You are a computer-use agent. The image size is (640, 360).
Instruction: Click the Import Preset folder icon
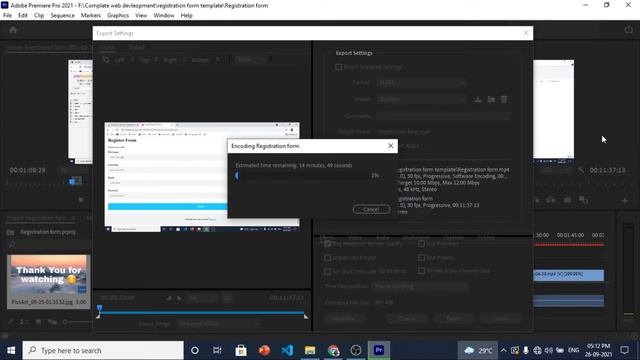[x=491, y=99]
